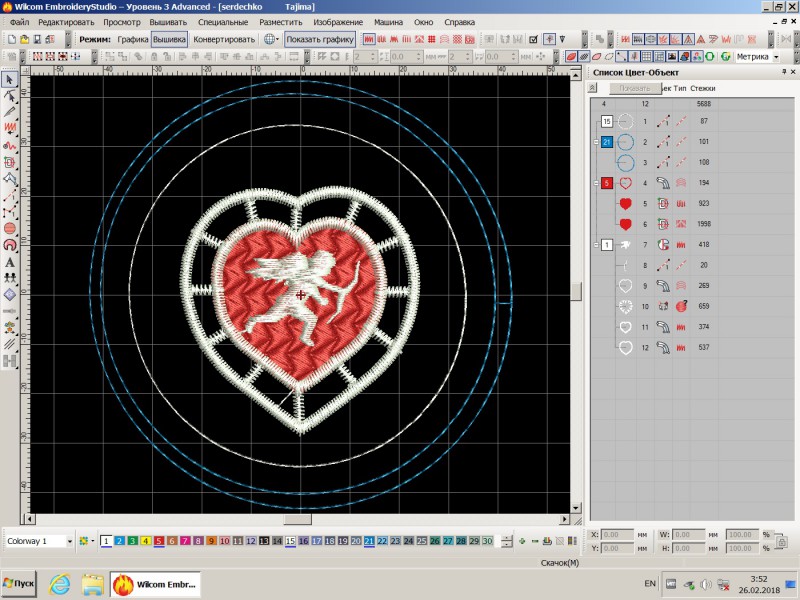Open the Файл menu
Image resolution: width=800 pixels, height=600 pixels.
click(19, 22)
